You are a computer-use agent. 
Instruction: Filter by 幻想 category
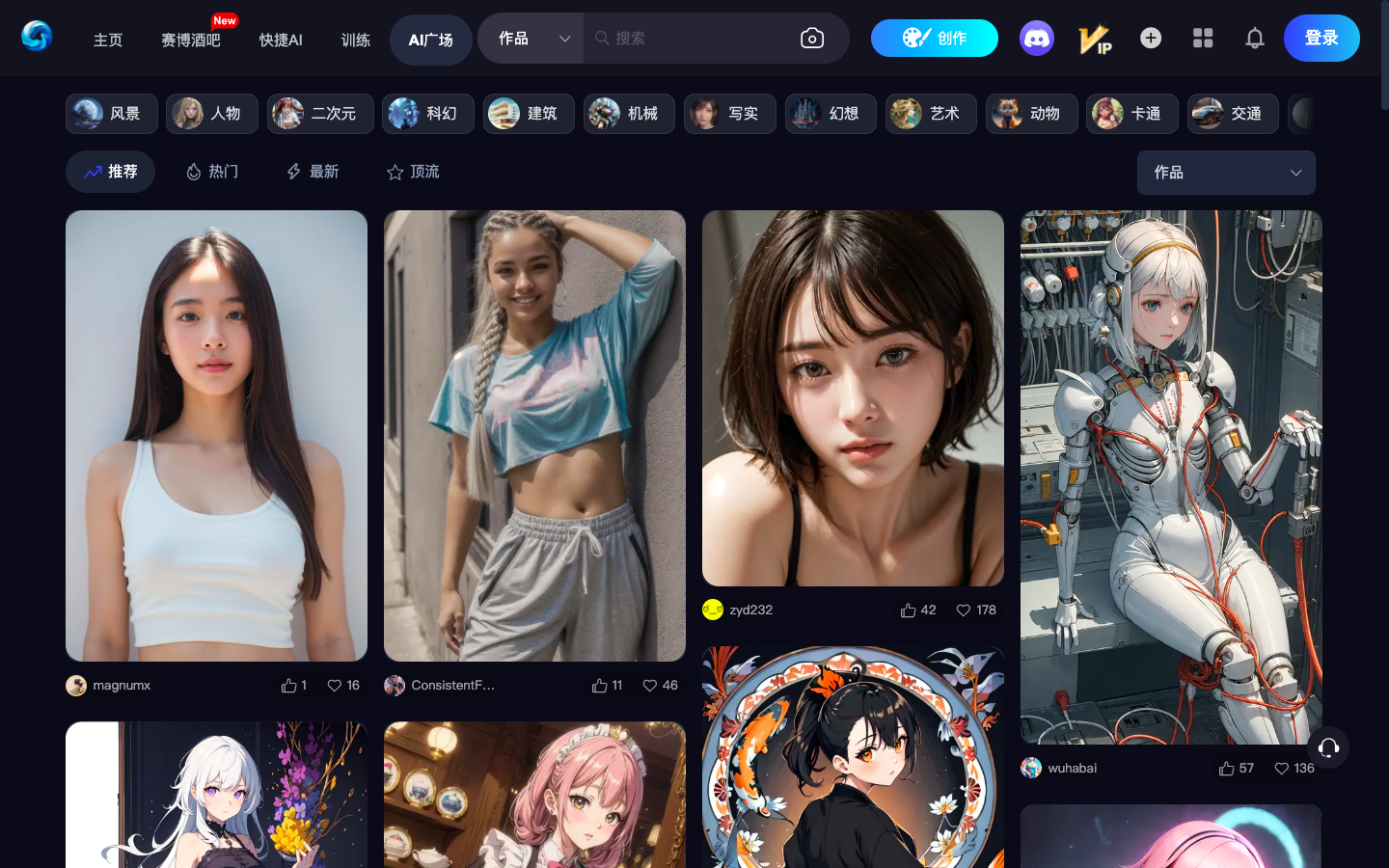(x=831, y=114)
